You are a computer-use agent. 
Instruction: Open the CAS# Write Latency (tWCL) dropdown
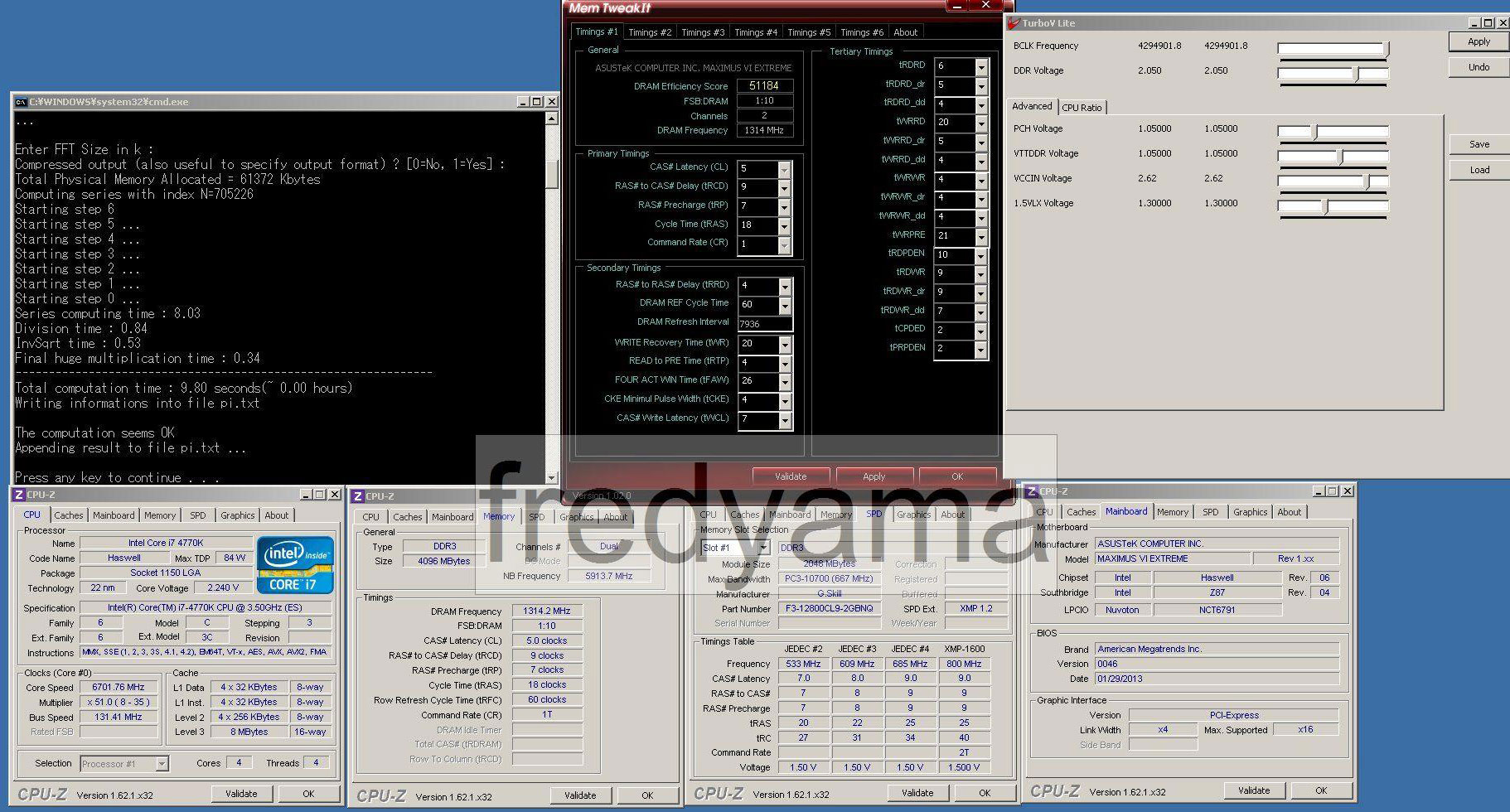[x=784, y=420]
